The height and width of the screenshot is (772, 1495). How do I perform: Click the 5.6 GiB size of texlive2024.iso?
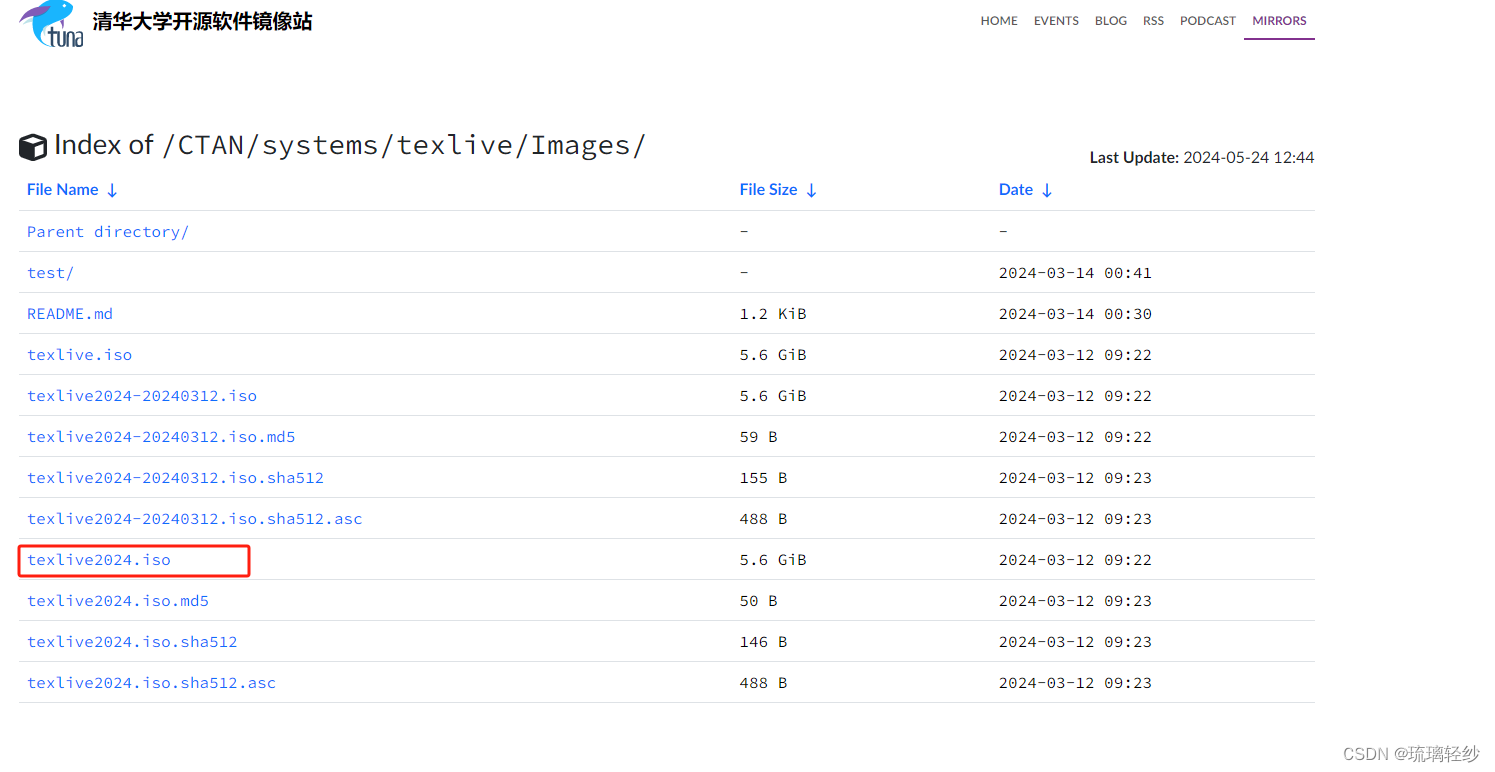(x=773, y=560)
